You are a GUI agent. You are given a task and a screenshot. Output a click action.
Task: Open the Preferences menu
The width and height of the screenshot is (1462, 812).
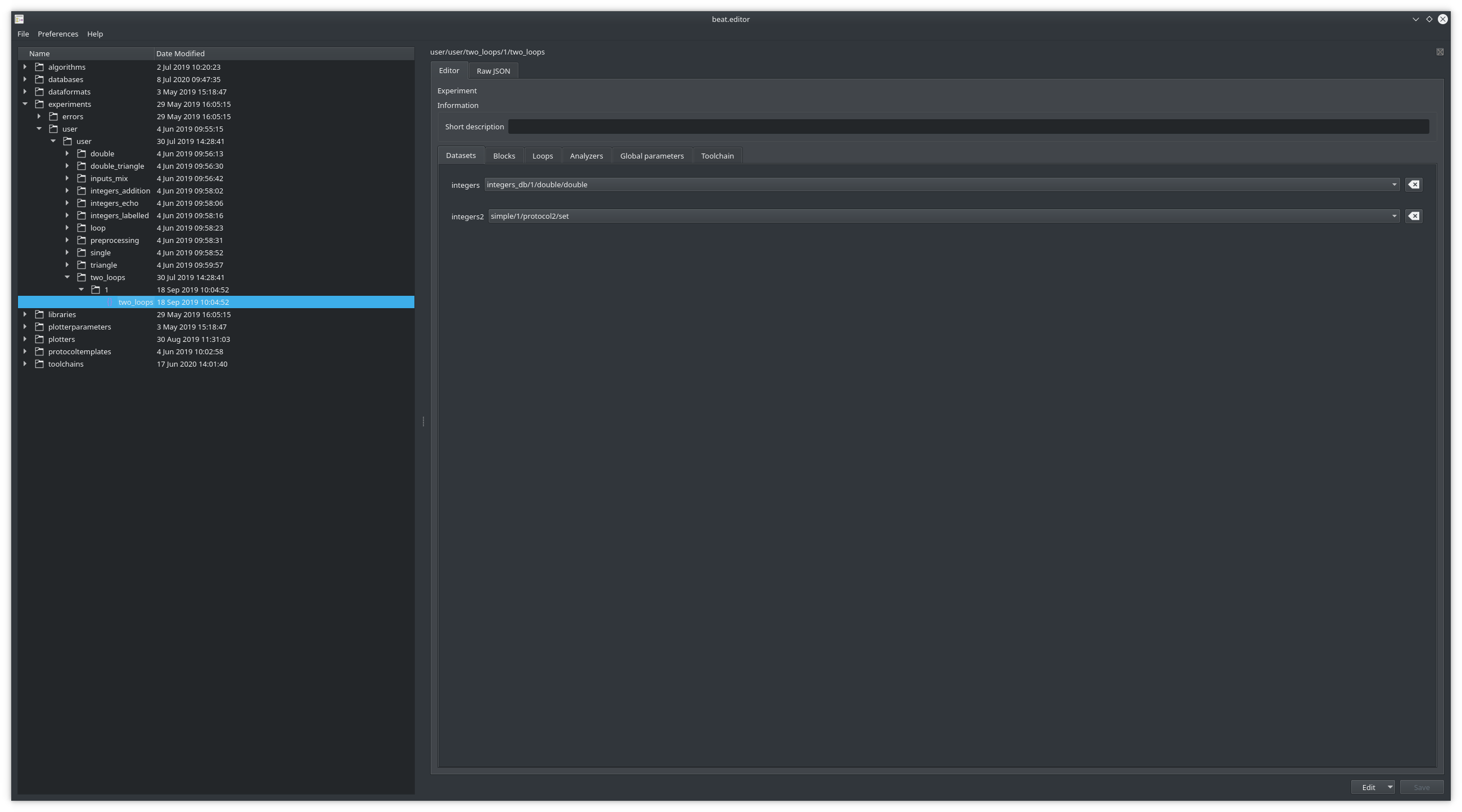click(58, 34)
